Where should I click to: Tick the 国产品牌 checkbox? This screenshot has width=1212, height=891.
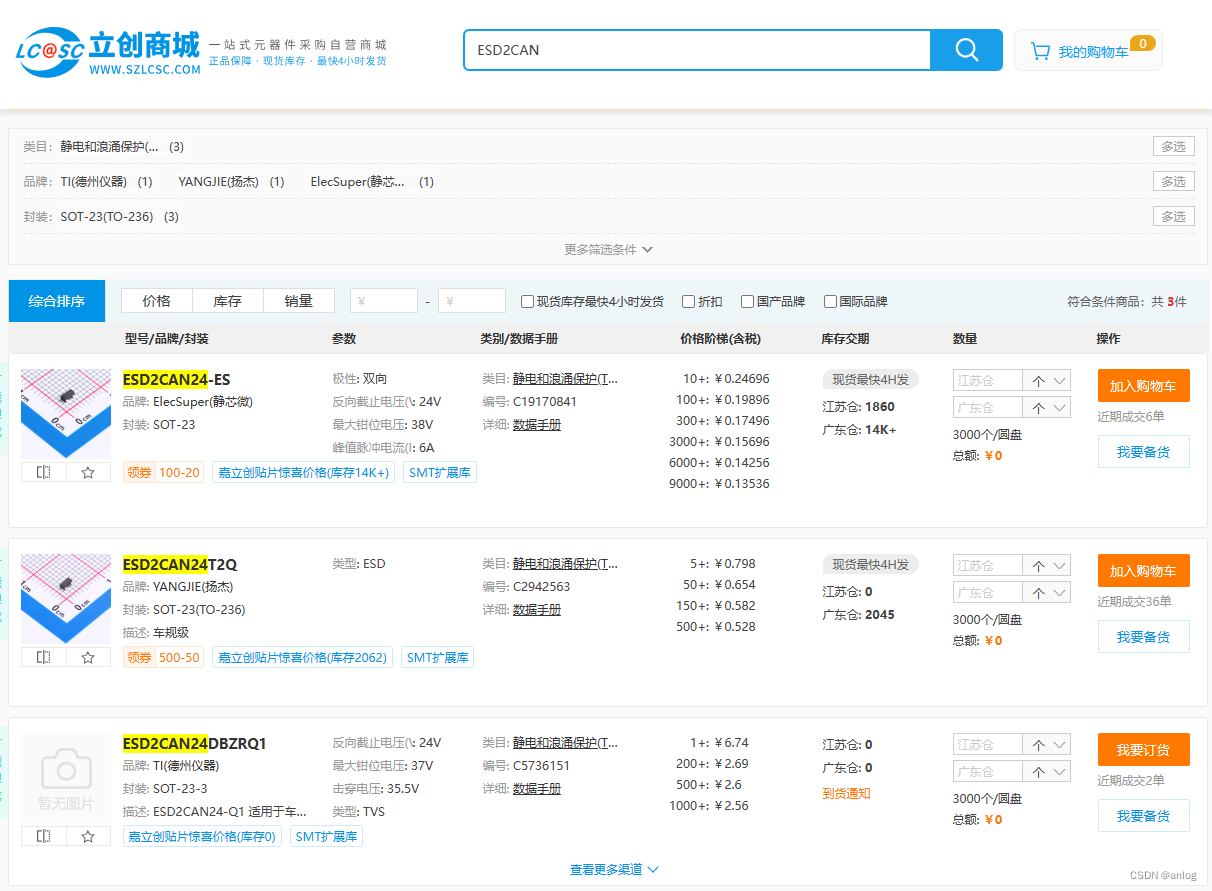(747, 301)
